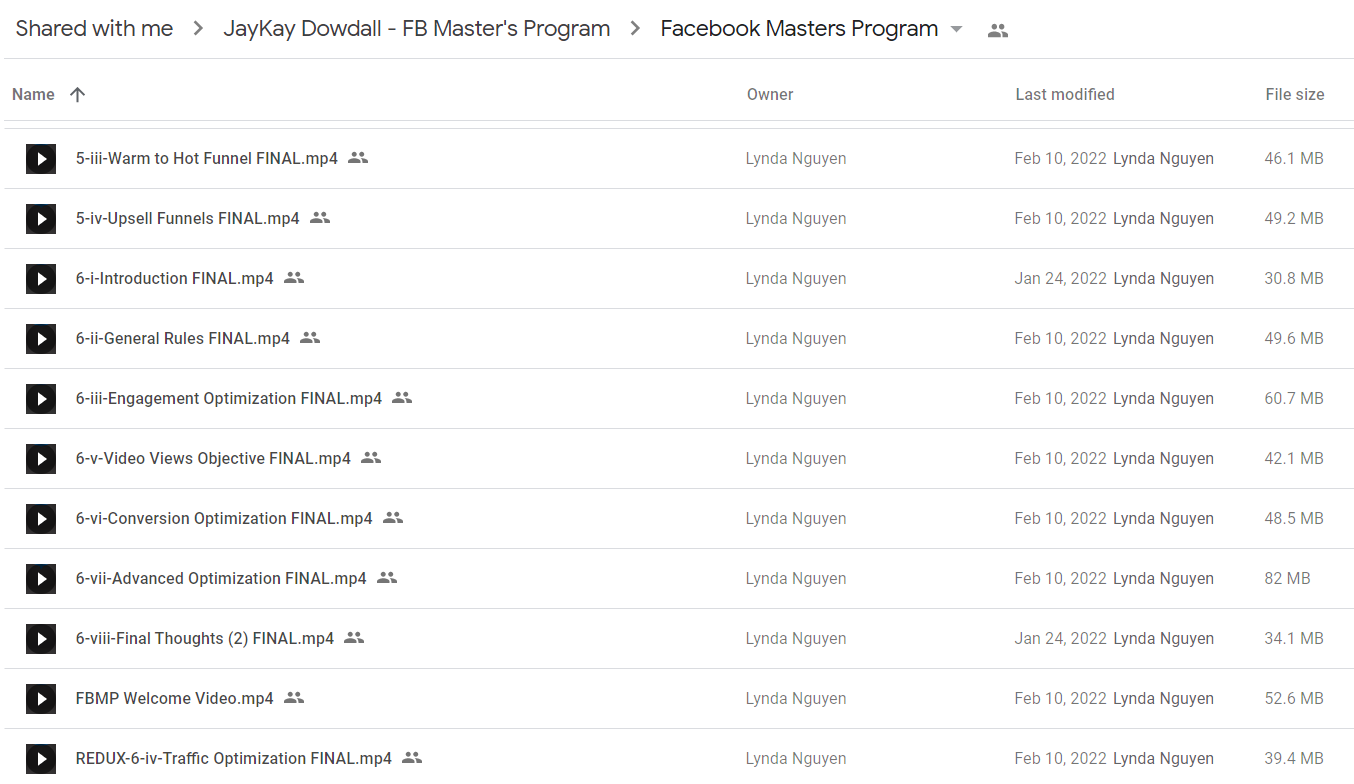Image resolution: width=1354 pixels, height=784 pixels.
Task: Click shared icon beside 6-iii-Engagement Optimization
Action: pos(402,398)
